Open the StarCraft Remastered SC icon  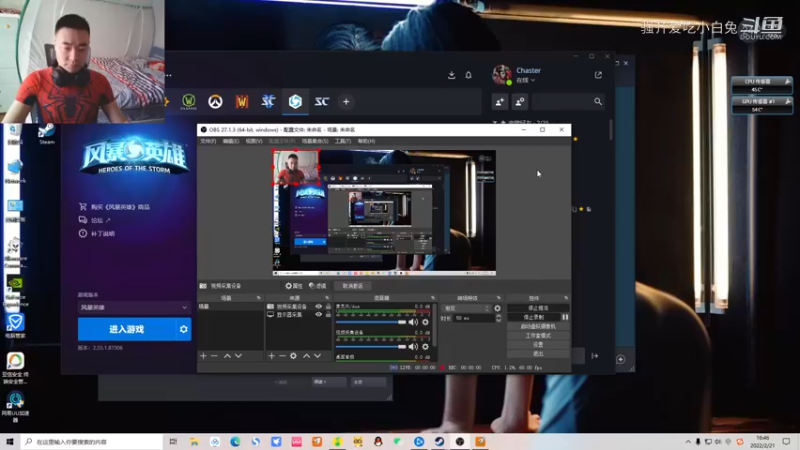321,102
